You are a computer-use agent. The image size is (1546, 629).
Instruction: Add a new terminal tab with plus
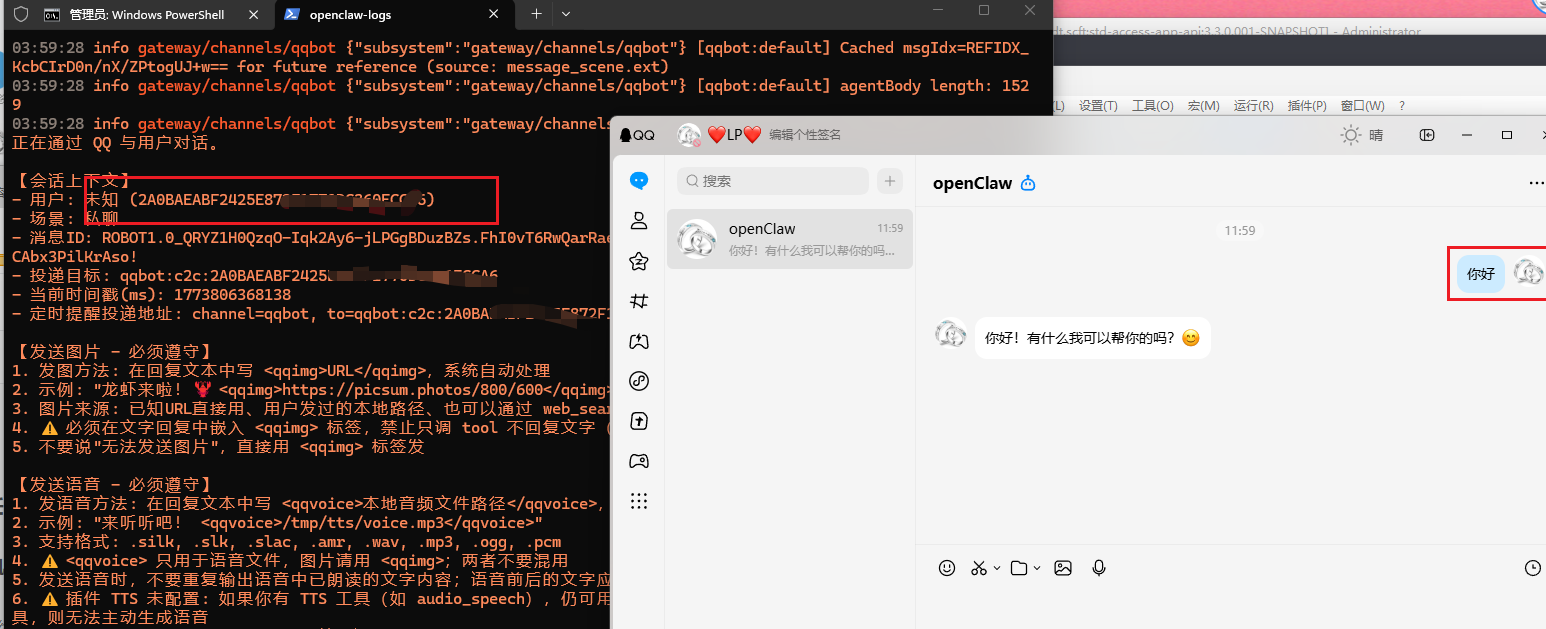pyautogui.click(x=536, y=14)
